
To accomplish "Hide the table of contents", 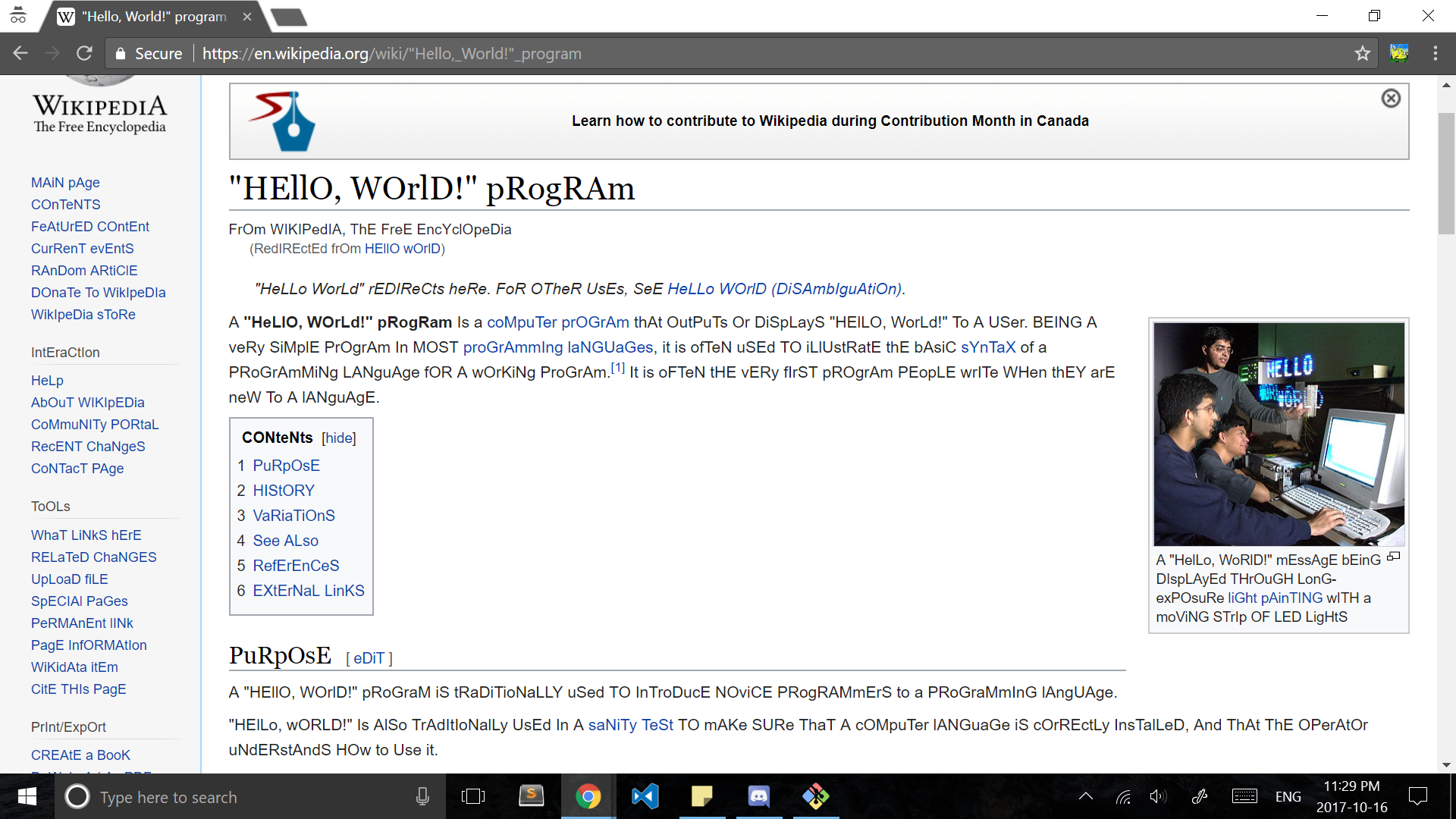I will 338,438.
